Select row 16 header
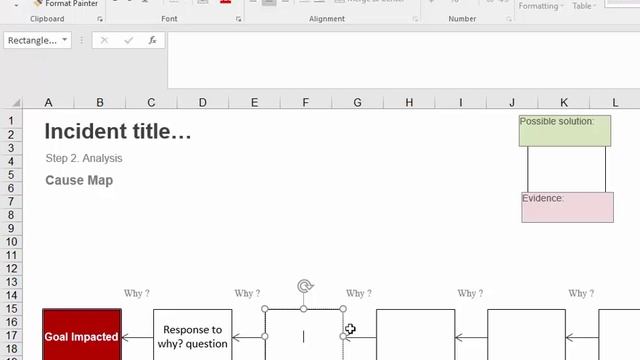The image size is (640, 360). pos(11,322)
